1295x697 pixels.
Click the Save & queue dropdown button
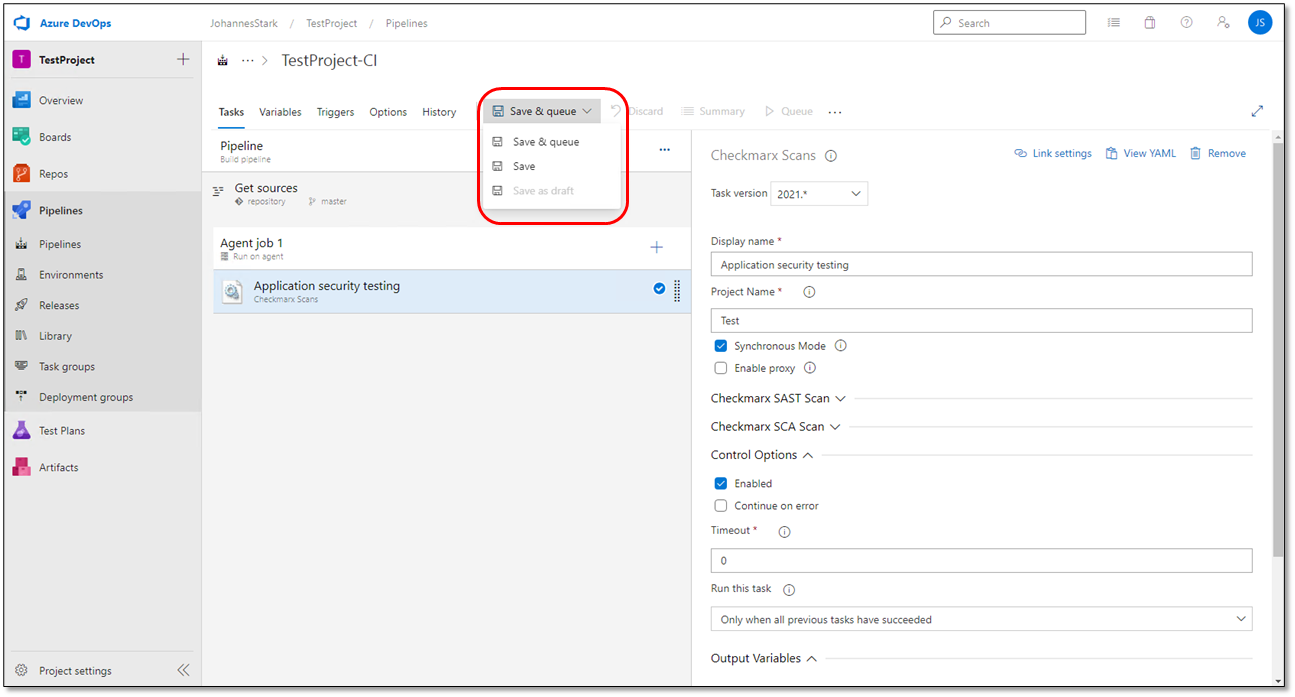542,111
